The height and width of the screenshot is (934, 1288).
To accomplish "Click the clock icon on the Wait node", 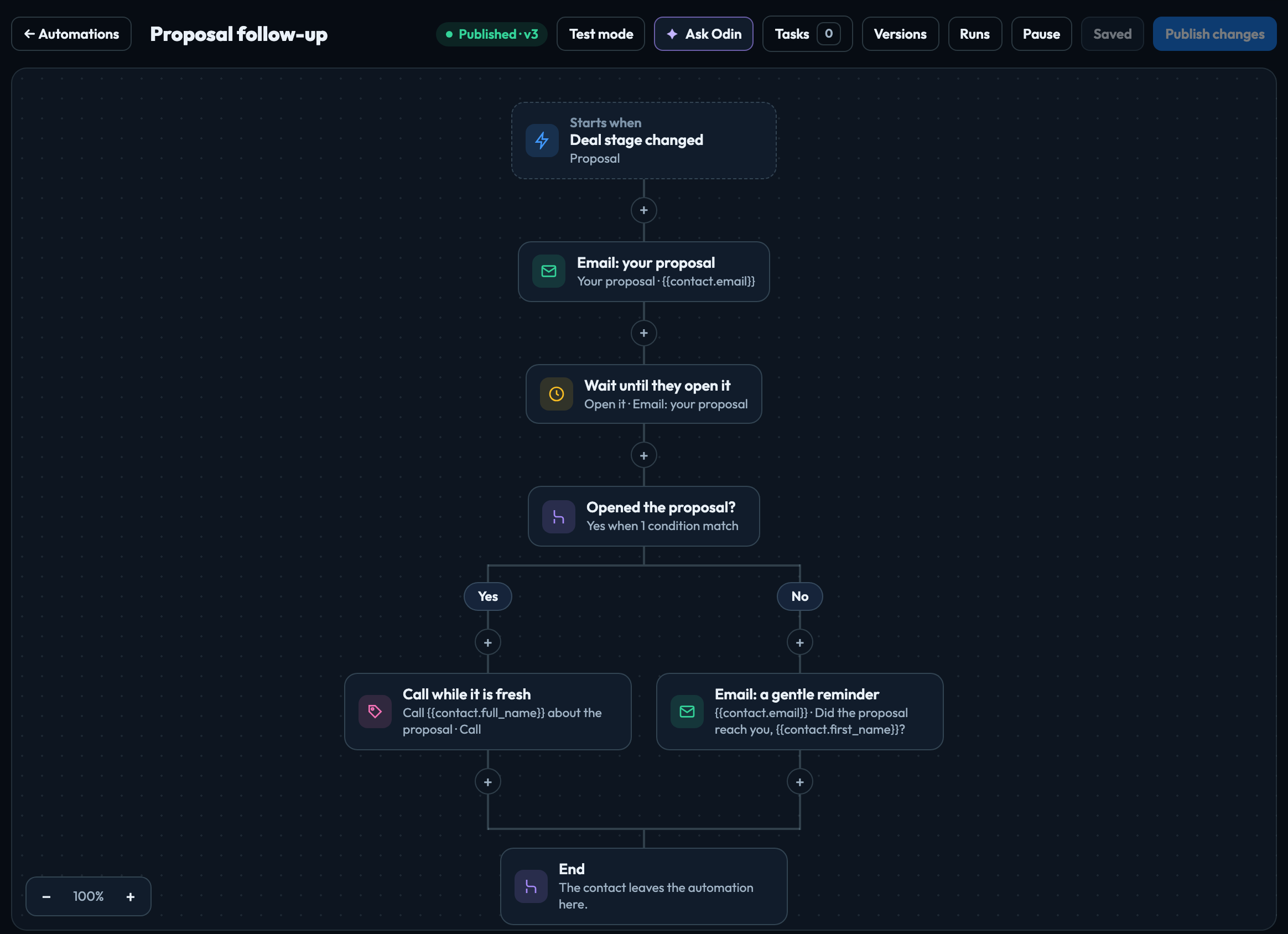I will [557, 395].
